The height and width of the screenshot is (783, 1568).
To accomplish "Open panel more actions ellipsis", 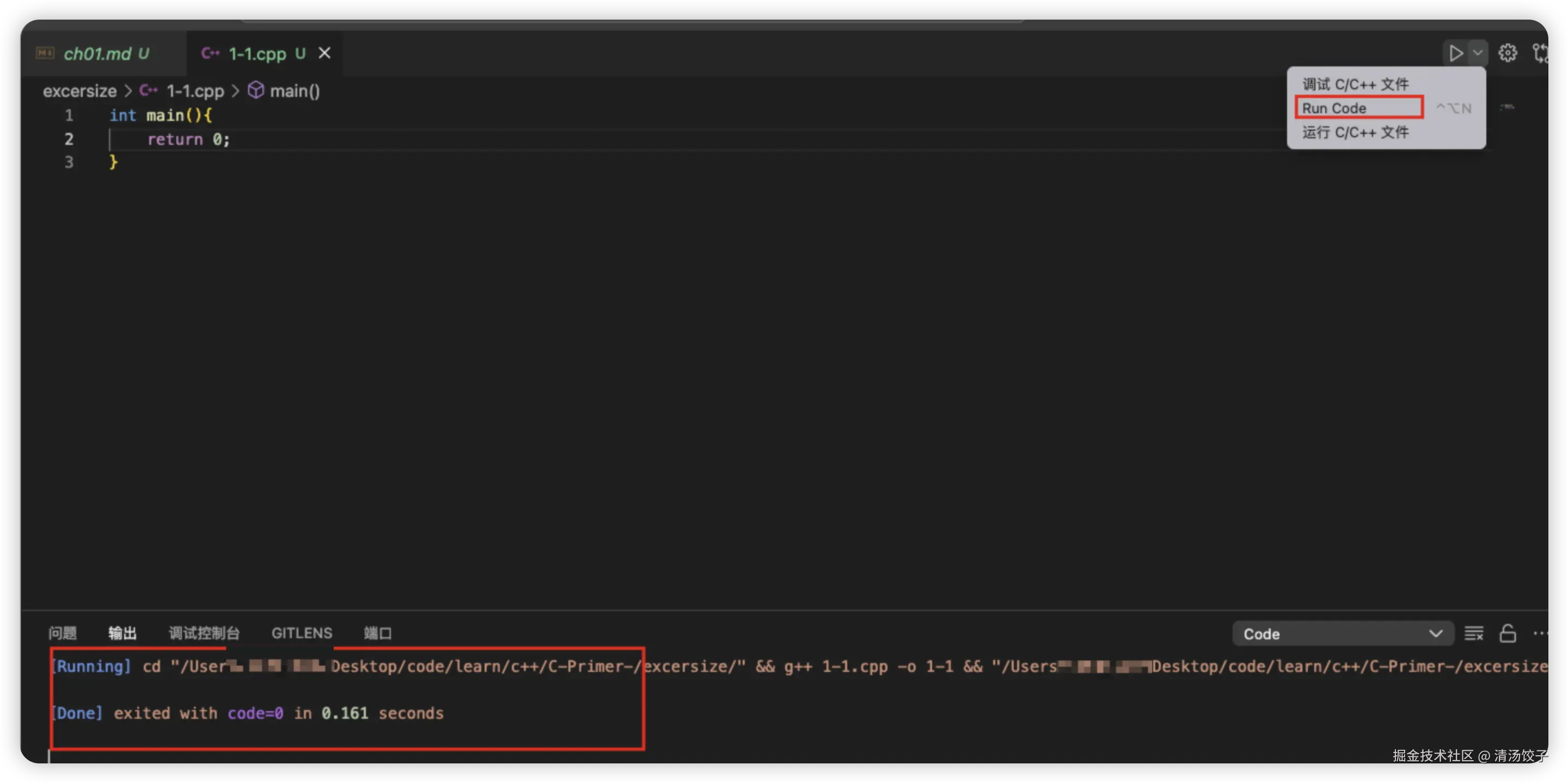I will point(1540,634).
